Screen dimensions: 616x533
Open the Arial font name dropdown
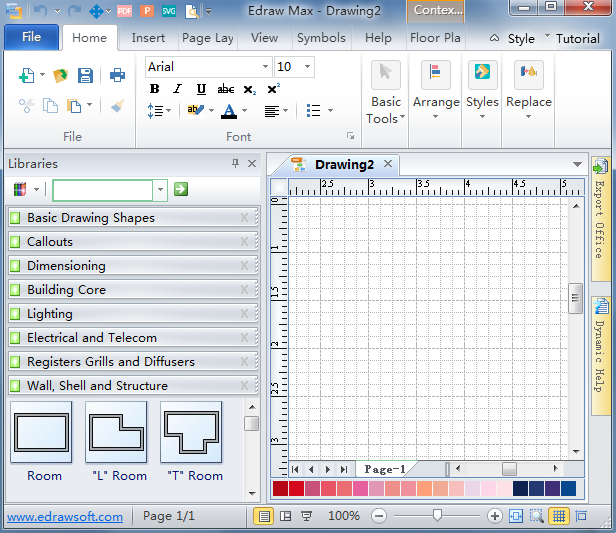click(265, 67)
